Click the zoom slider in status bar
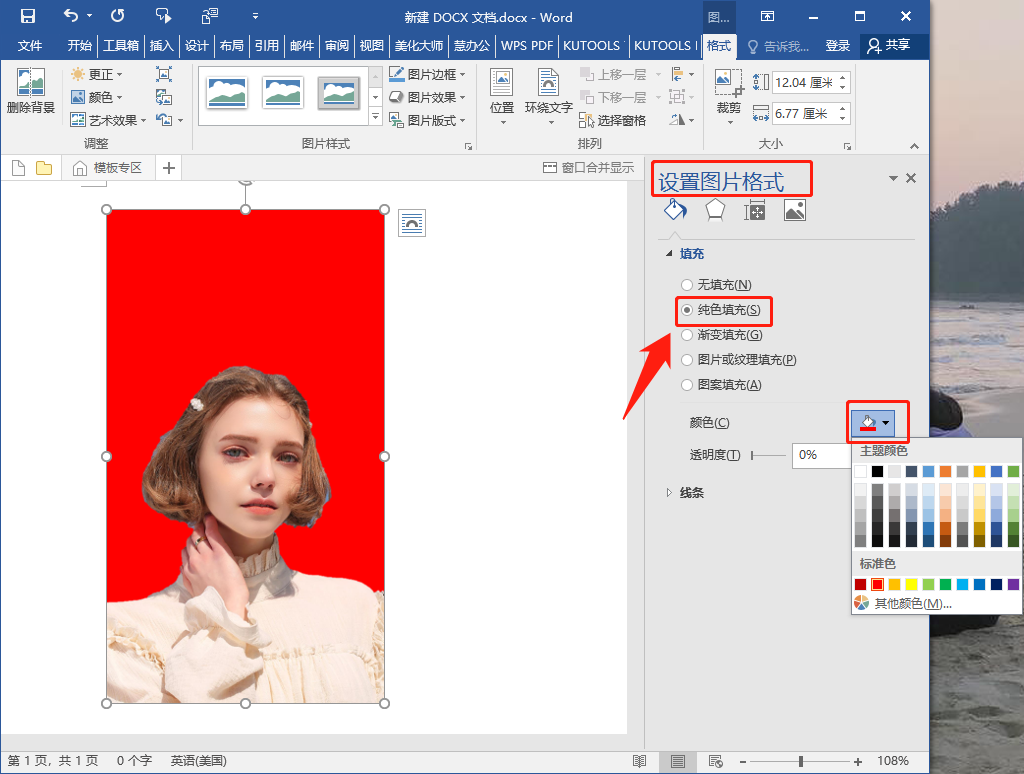 pyautogui.click(x=801, y=761)
